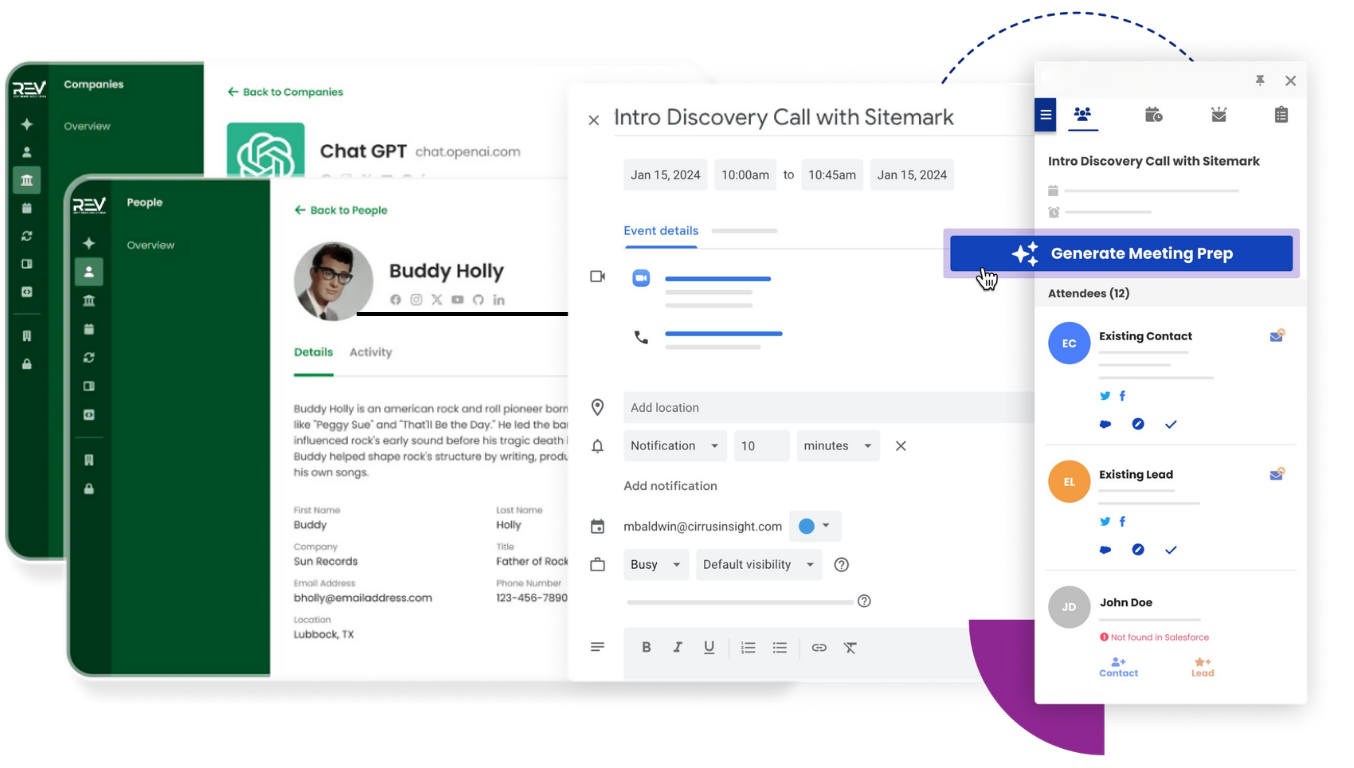Open Buddy Holly's LinkedIn icon
This screenshot has width=1354, height=768.
click(x=499, y=300)
